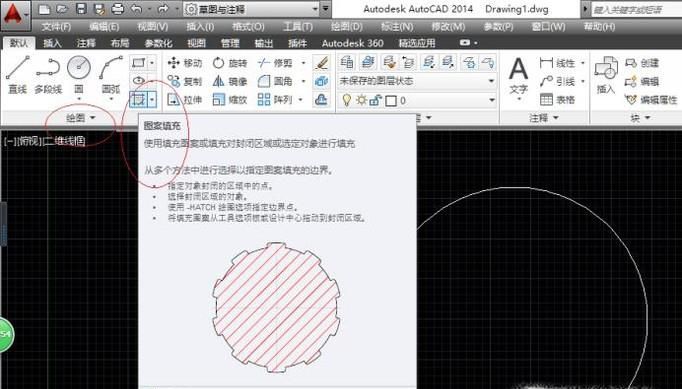The height and width of the screenshot is (389, 682).
Task: Click the 编辑属性 (Edit Attributes) button
Action: (x=651, y=100)
